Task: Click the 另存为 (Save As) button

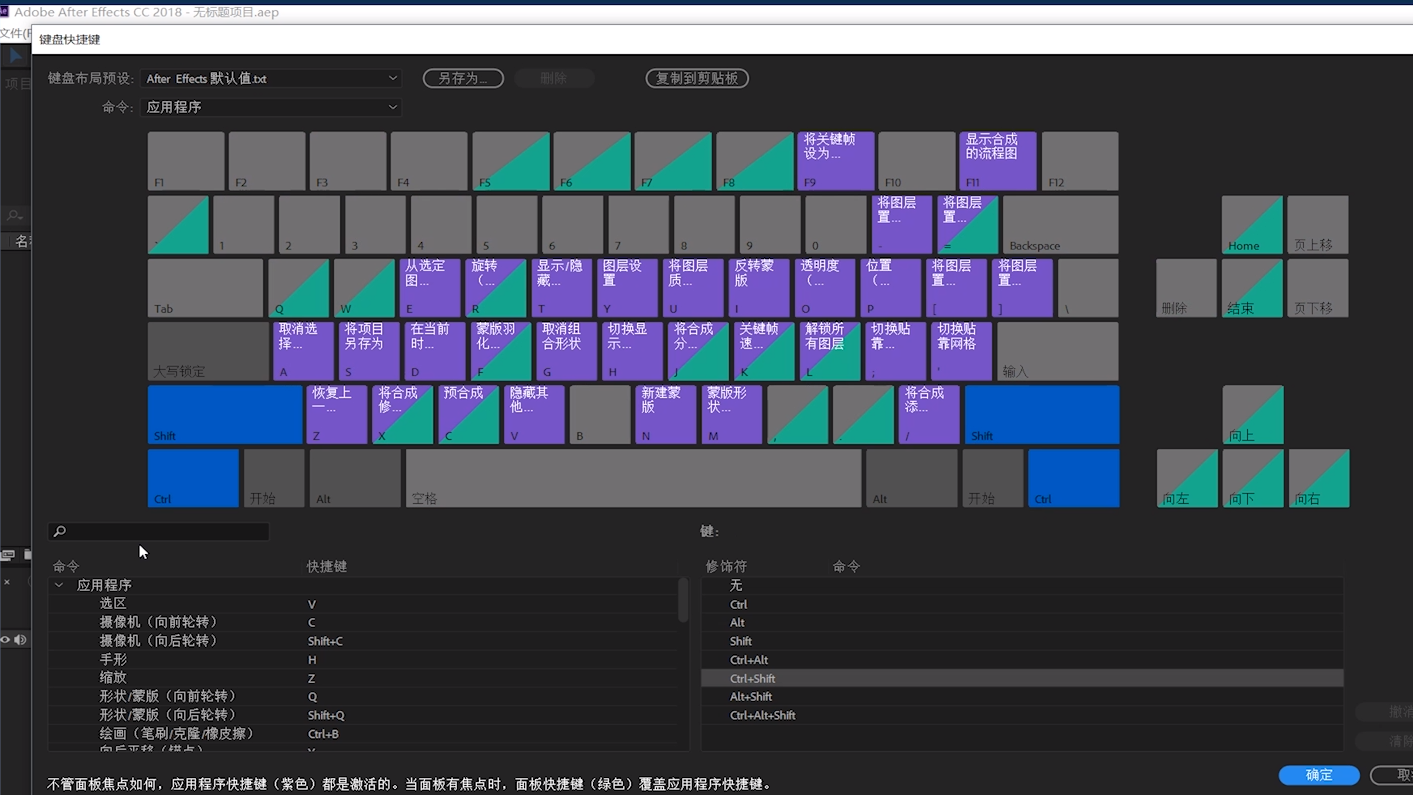Action: pyautogui.click(x=462, y=78)
